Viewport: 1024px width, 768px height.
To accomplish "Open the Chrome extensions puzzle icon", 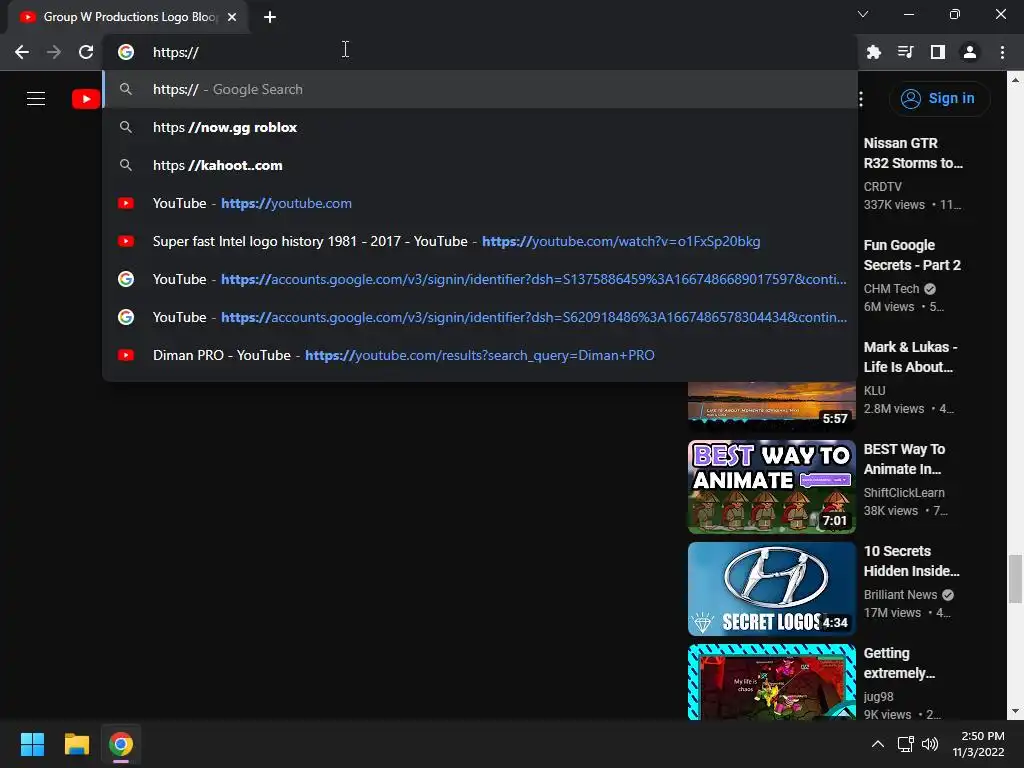I will point(874,52).
